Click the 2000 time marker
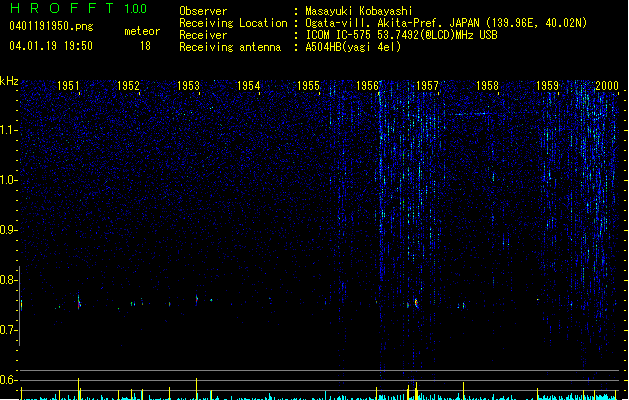 tap(607, 85)
